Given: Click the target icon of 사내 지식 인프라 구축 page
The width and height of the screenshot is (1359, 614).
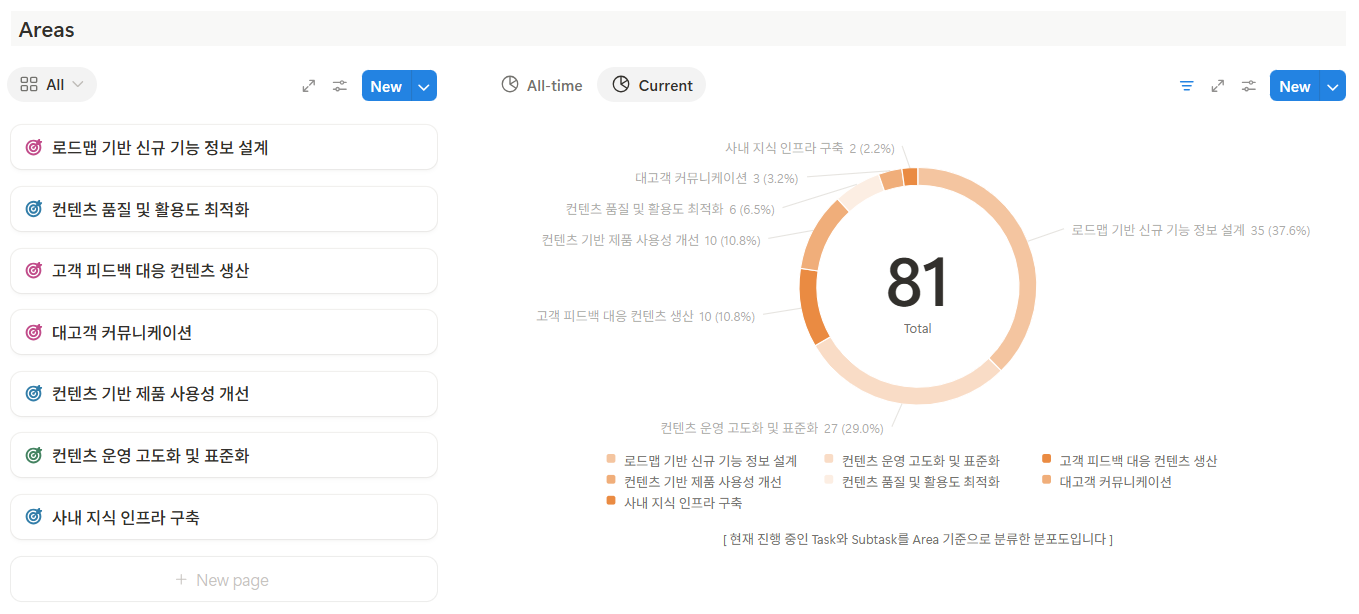Looking at the screenshot, I should point(33,517).
